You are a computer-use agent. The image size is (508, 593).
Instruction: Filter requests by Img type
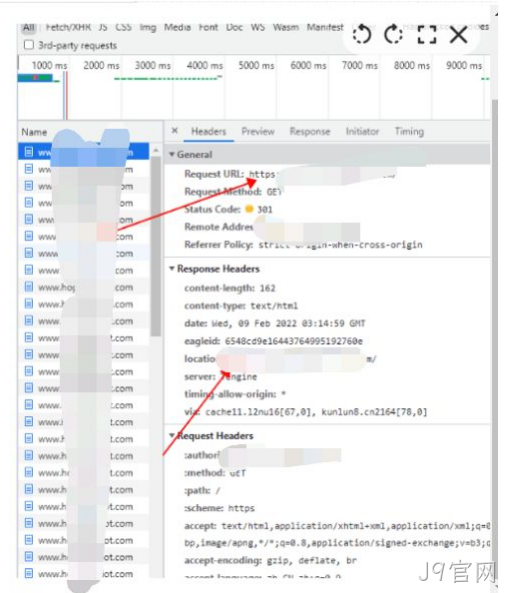pos(148,28)
